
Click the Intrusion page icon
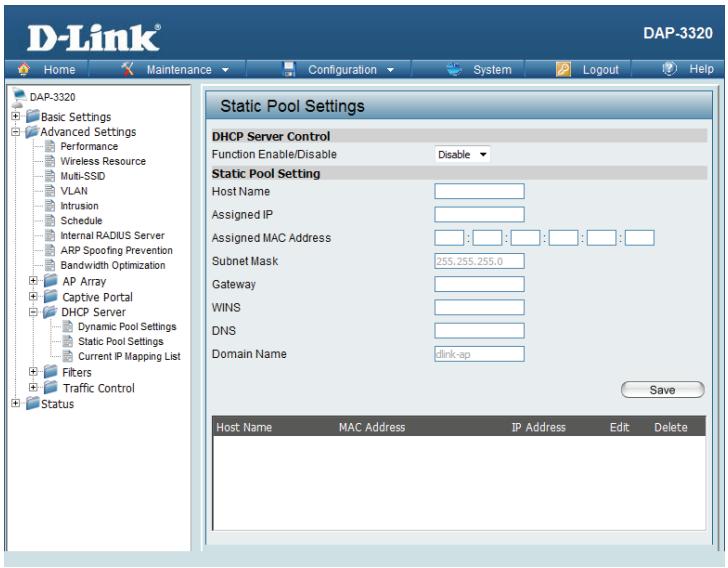tap(50, 206)
